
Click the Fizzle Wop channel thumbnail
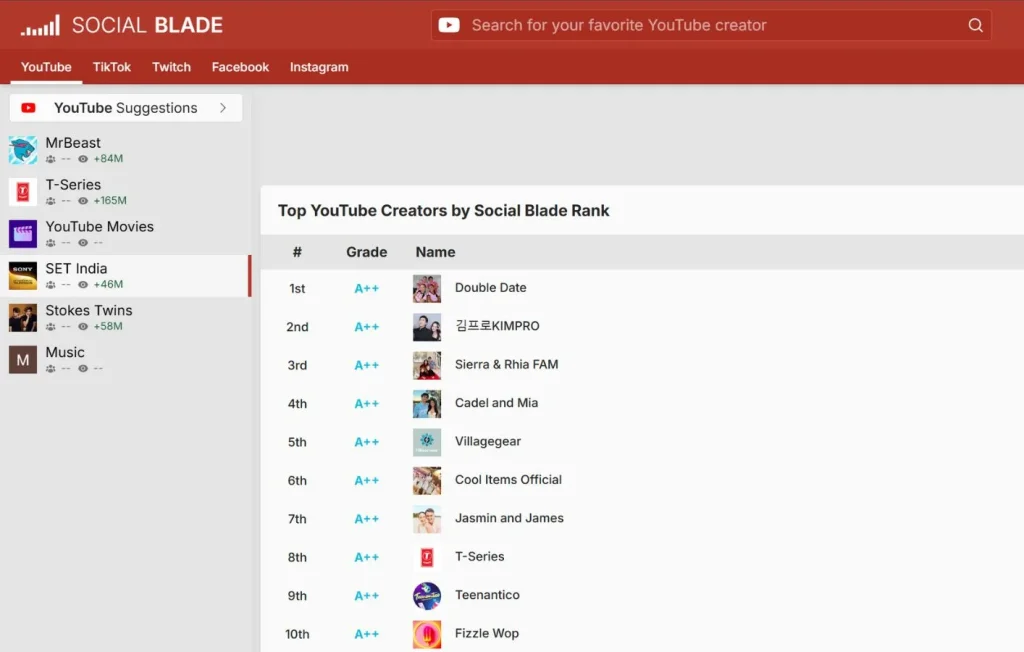(427, 634)
